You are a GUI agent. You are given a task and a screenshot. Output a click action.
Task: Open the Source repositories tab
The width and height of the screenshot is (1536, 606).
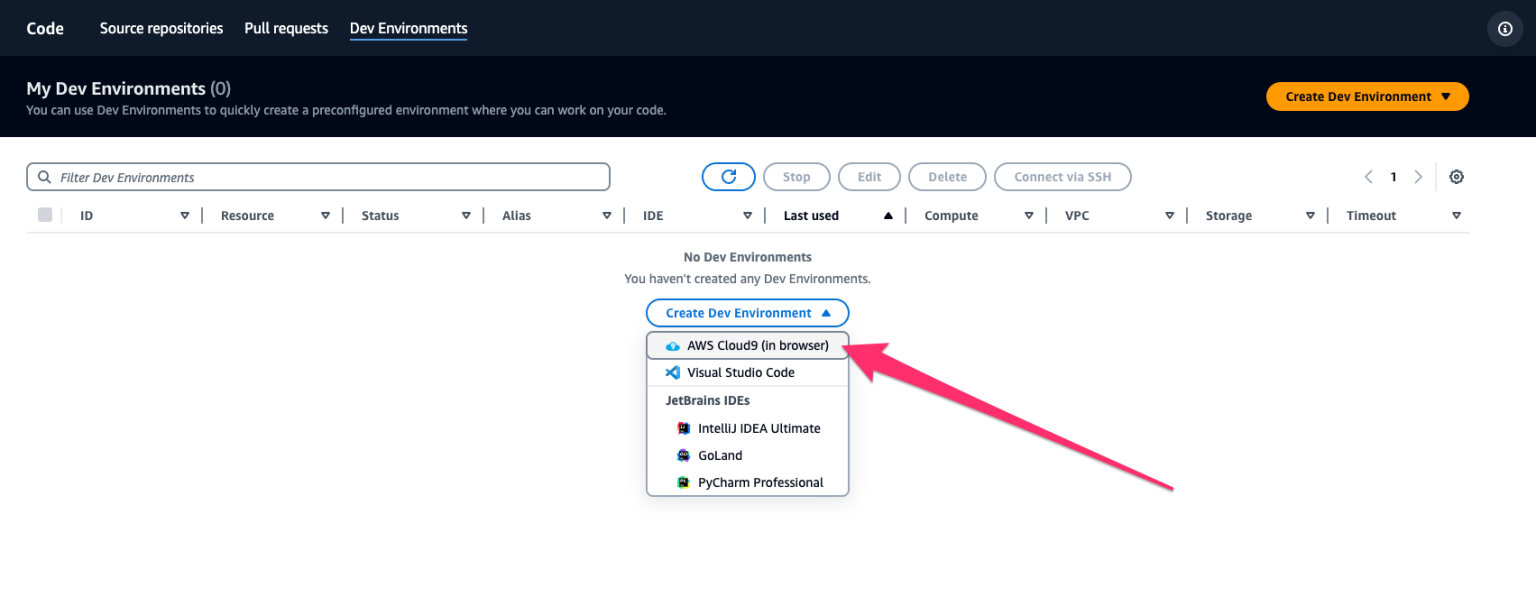[161, 29]
